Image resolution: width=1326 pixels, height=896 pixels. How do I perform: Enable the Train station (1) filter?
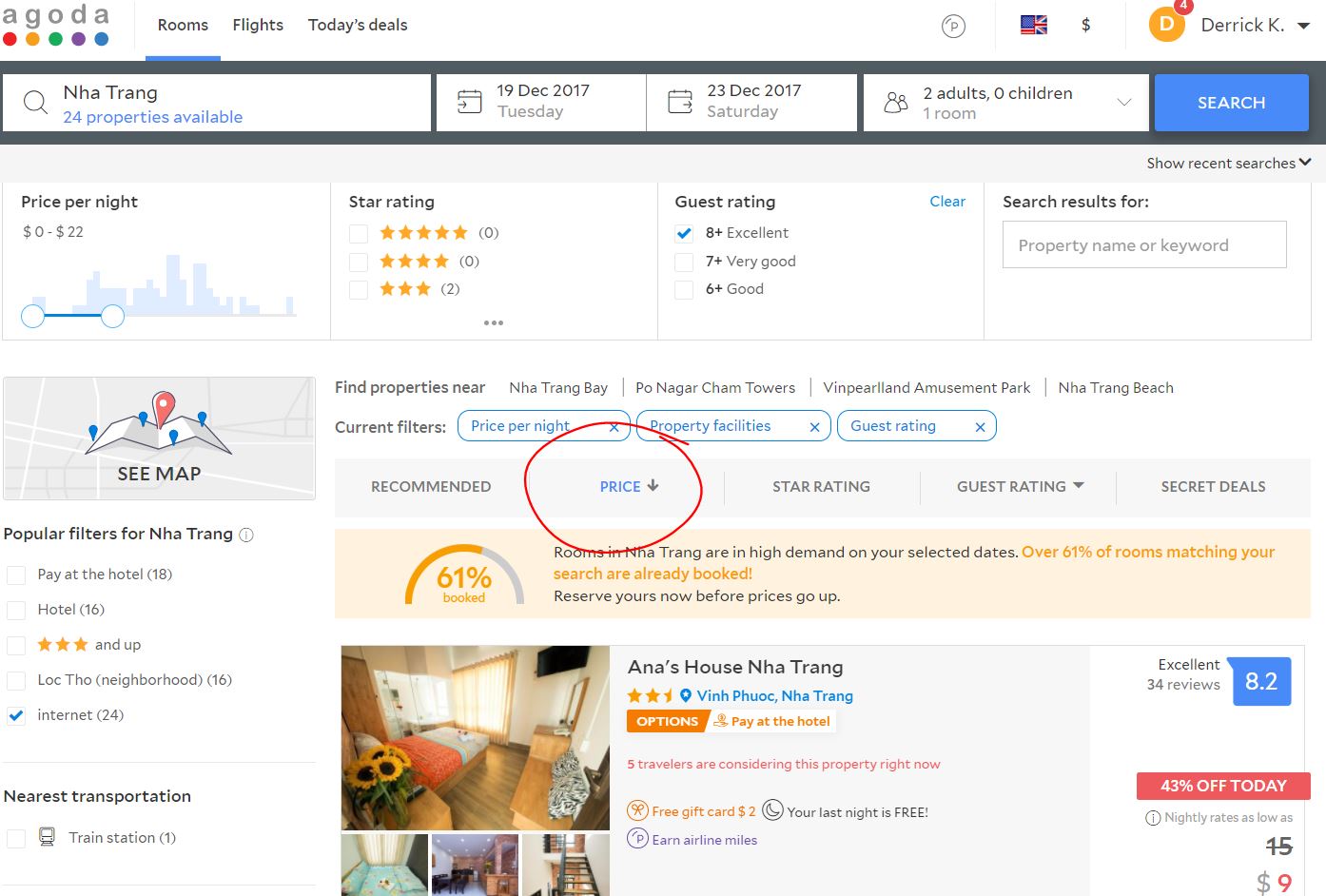[16, 838]
